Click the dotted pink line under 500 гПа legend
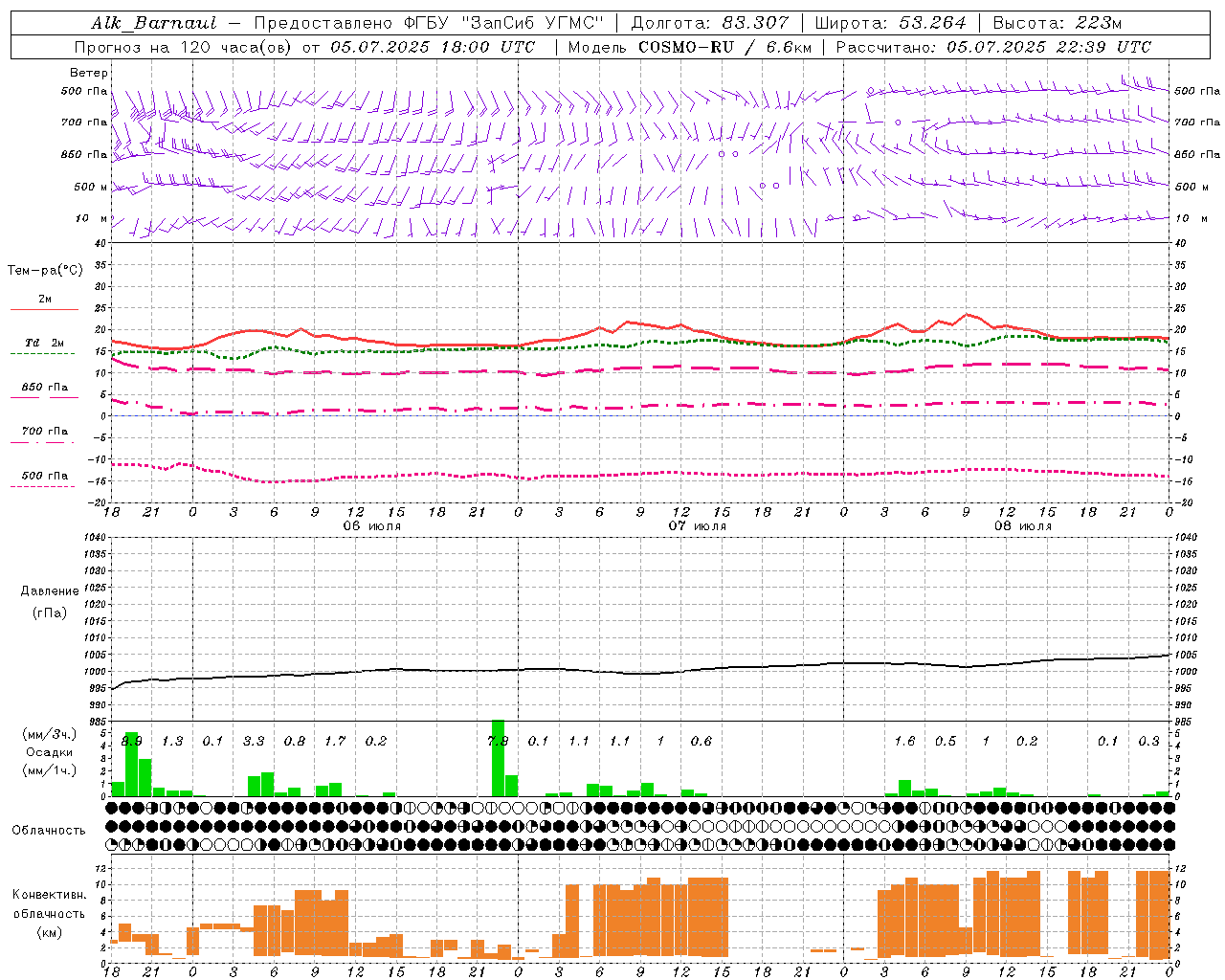 42,486
